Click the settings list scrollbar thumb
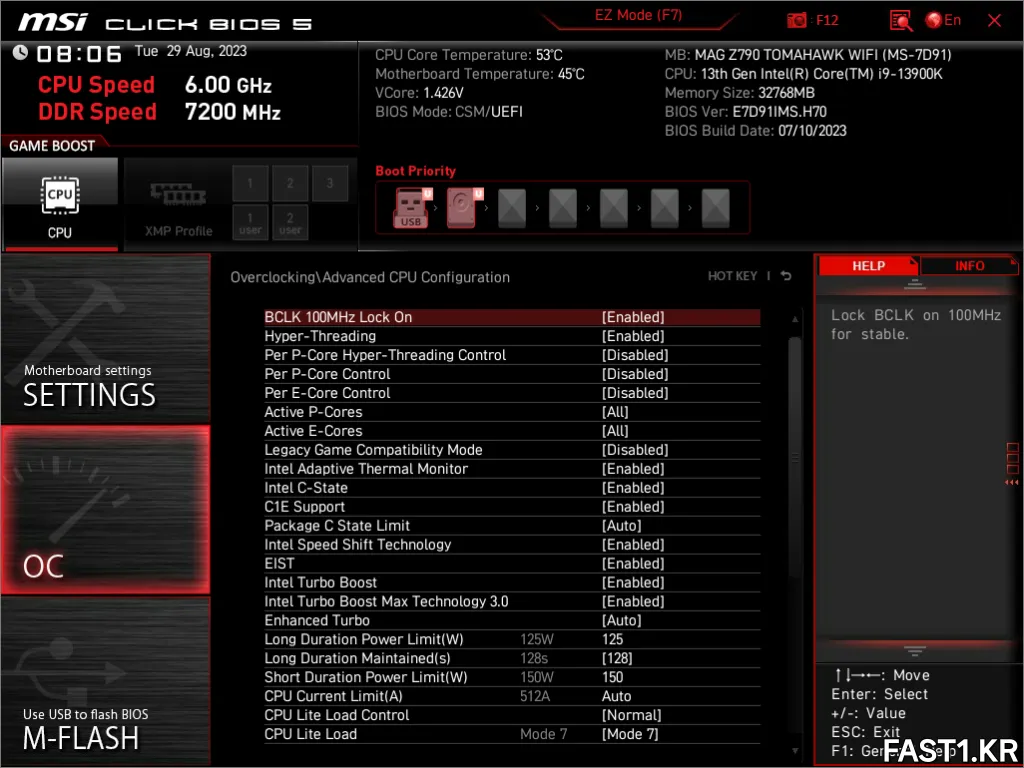The height and width of the screenshot is (768, 1024). (x=795, y=457)
